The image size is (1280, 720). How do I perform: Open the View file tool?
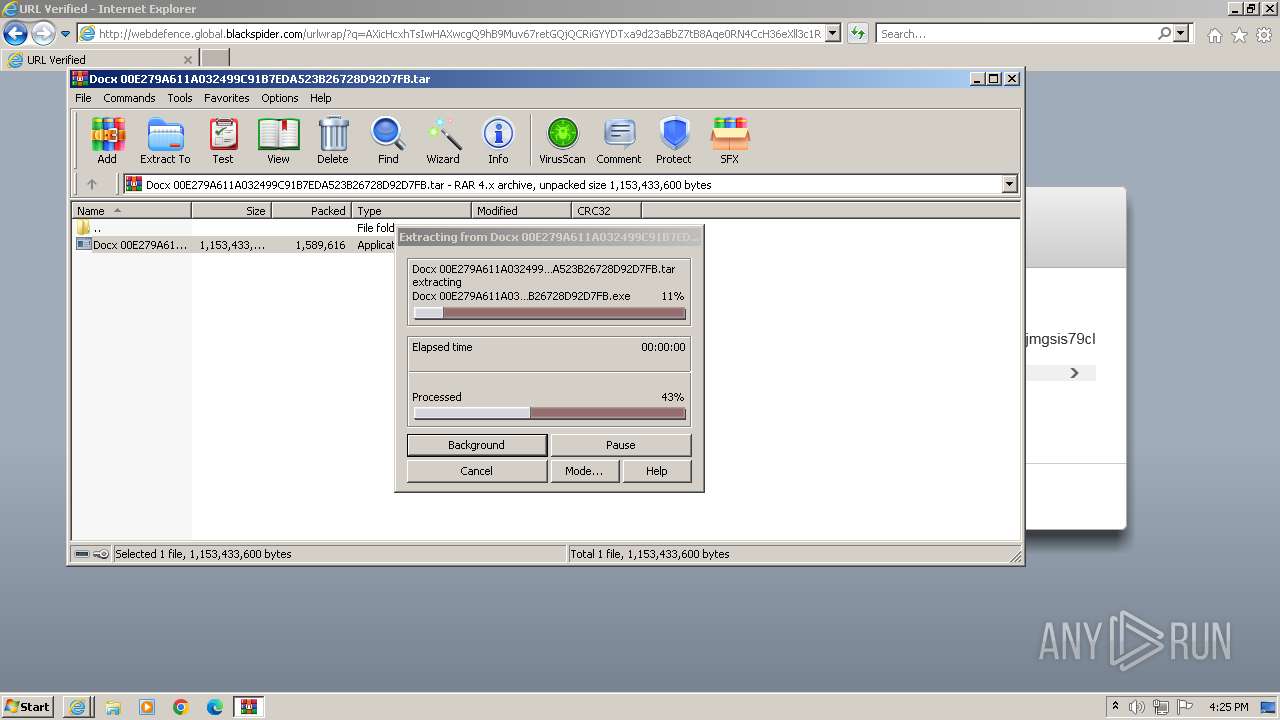[278, 140]
